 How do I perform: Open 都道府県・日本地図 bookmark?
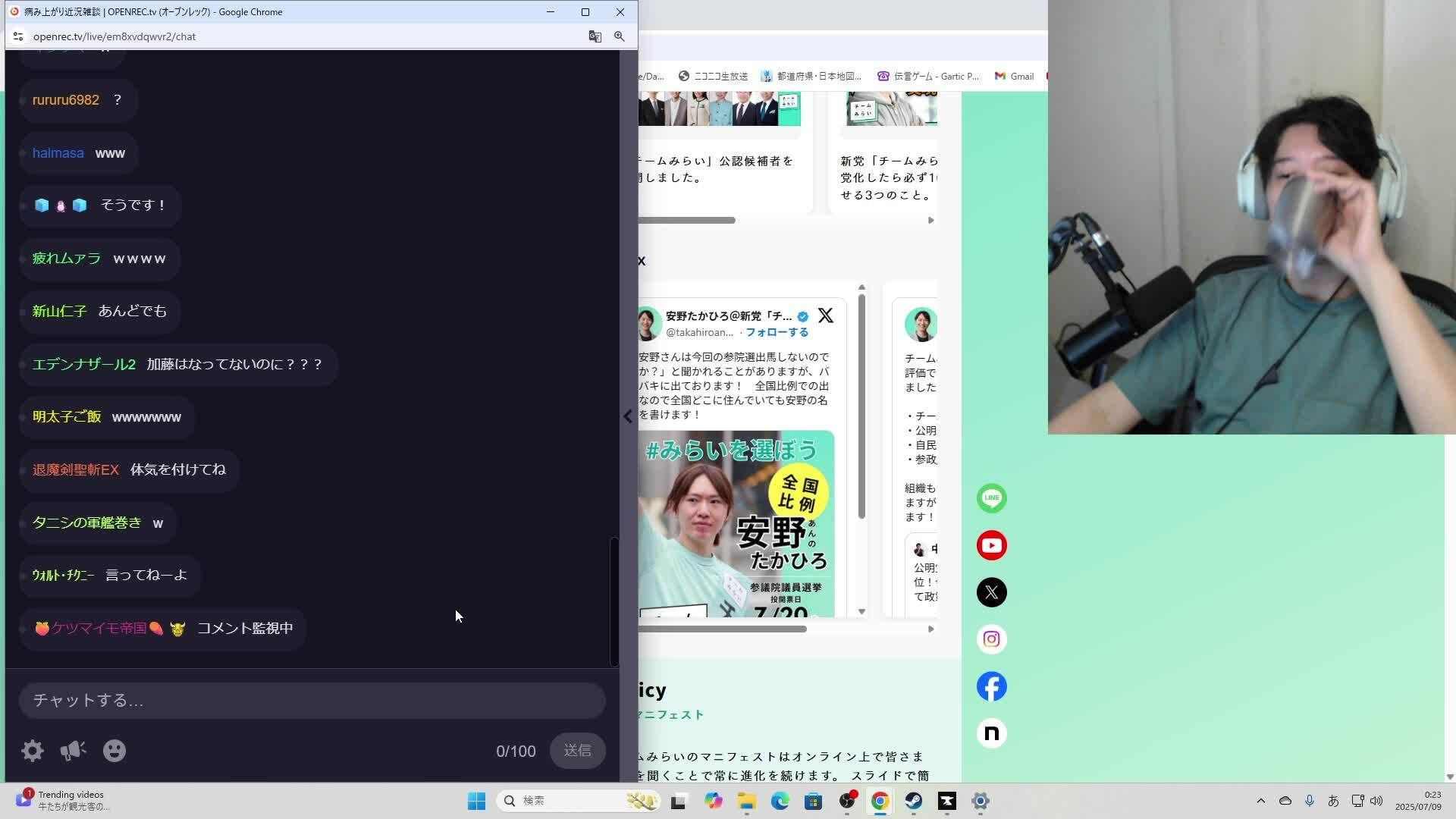click(811, 76)
